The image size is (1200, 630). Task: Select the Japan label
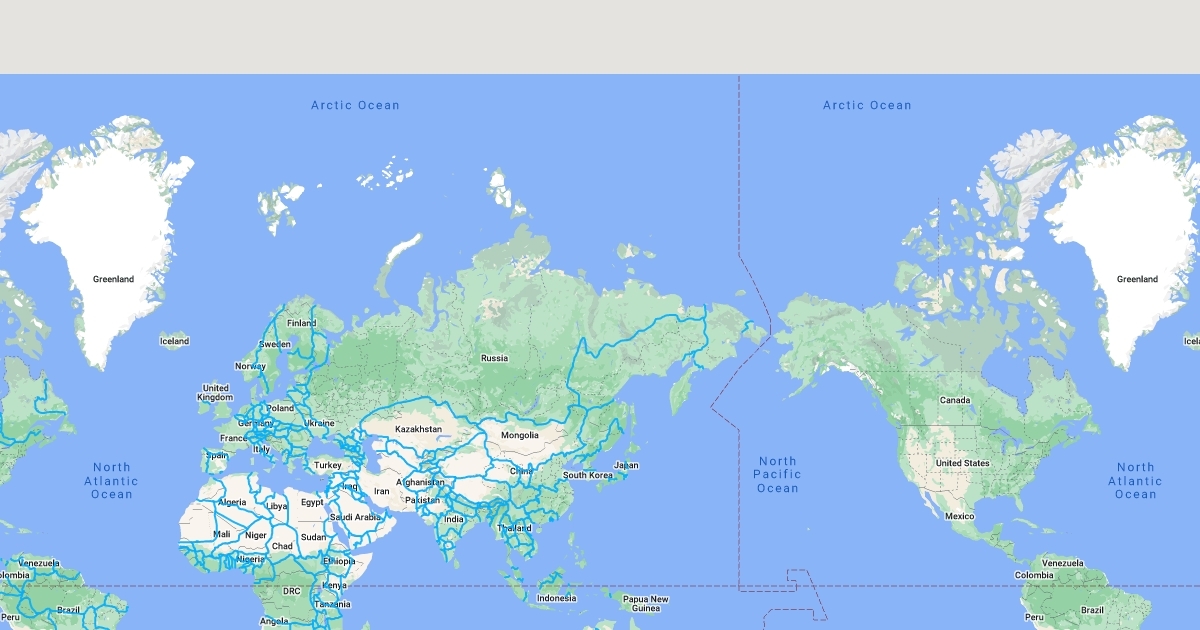[x=626, y=465]
